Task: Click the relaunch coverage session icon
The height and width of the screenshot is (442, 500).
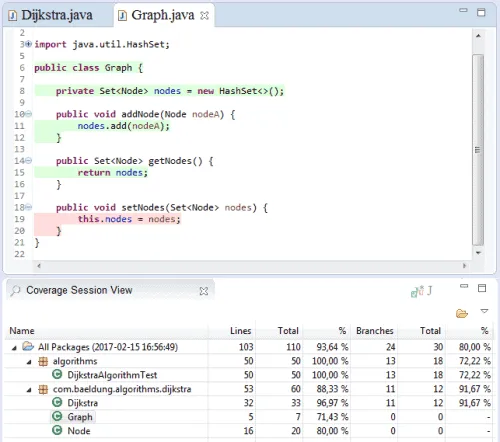Action: (417, 291)
